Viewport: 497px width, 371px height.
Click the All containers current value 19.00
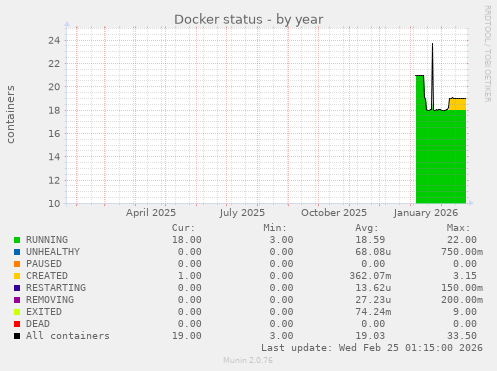click(x=187, y=336)
